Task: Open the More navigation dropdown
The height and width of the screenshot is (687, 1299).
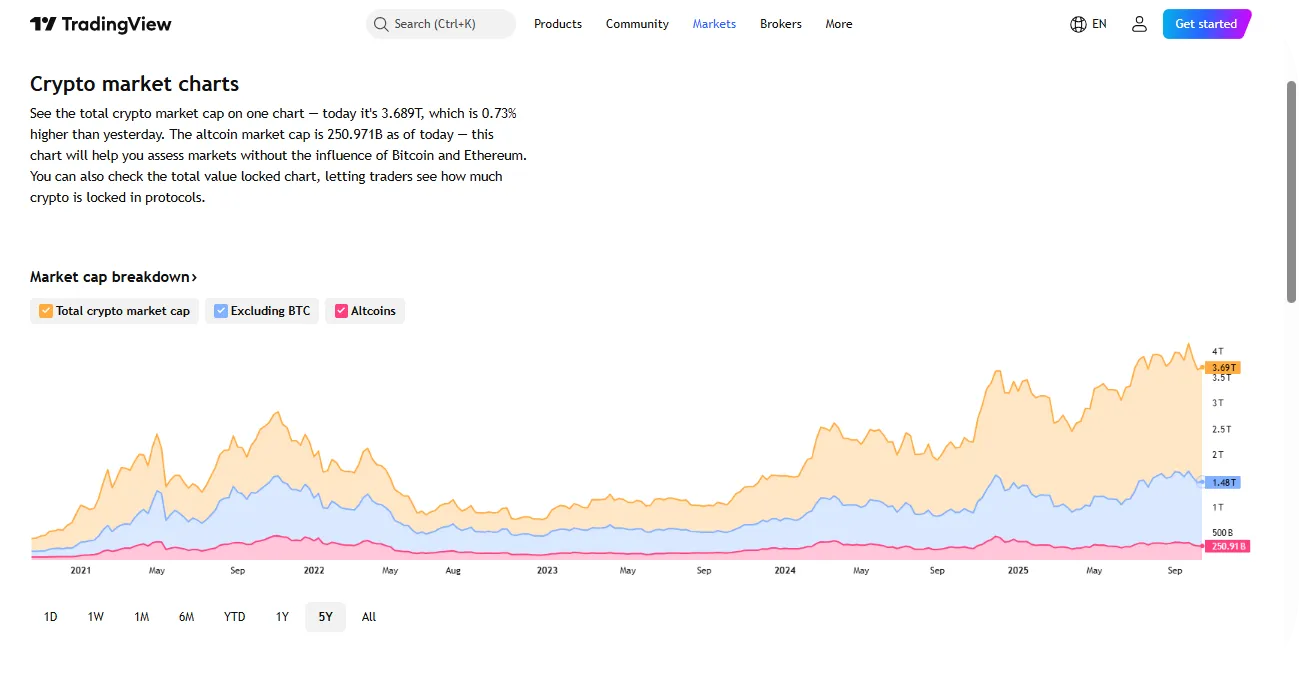Action: 838,24
